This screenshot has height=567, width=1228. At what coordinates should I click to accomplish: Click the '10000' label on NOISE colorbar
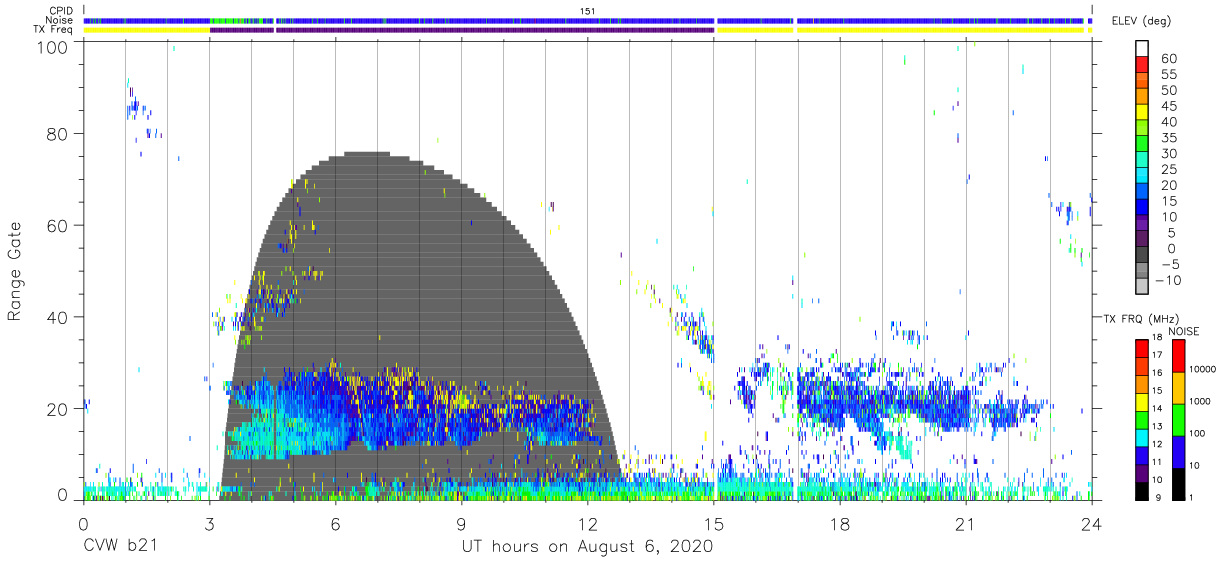point(1204,370)
